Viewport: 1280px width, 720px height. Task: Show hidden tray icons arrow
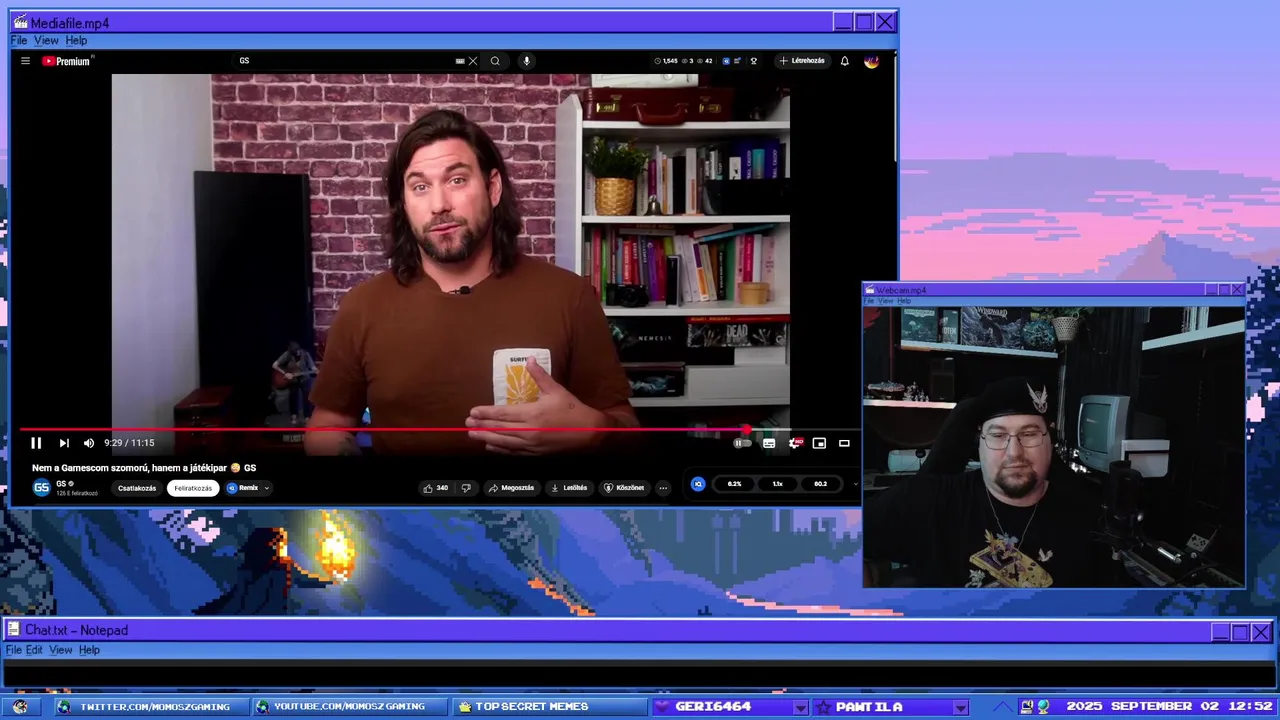point(1002,707)
